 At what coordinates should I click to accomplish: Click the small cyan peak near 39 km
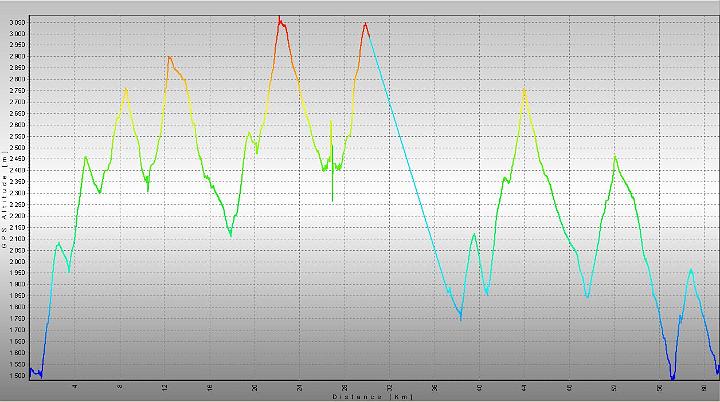pyautogui.click(x=474, y=235)
